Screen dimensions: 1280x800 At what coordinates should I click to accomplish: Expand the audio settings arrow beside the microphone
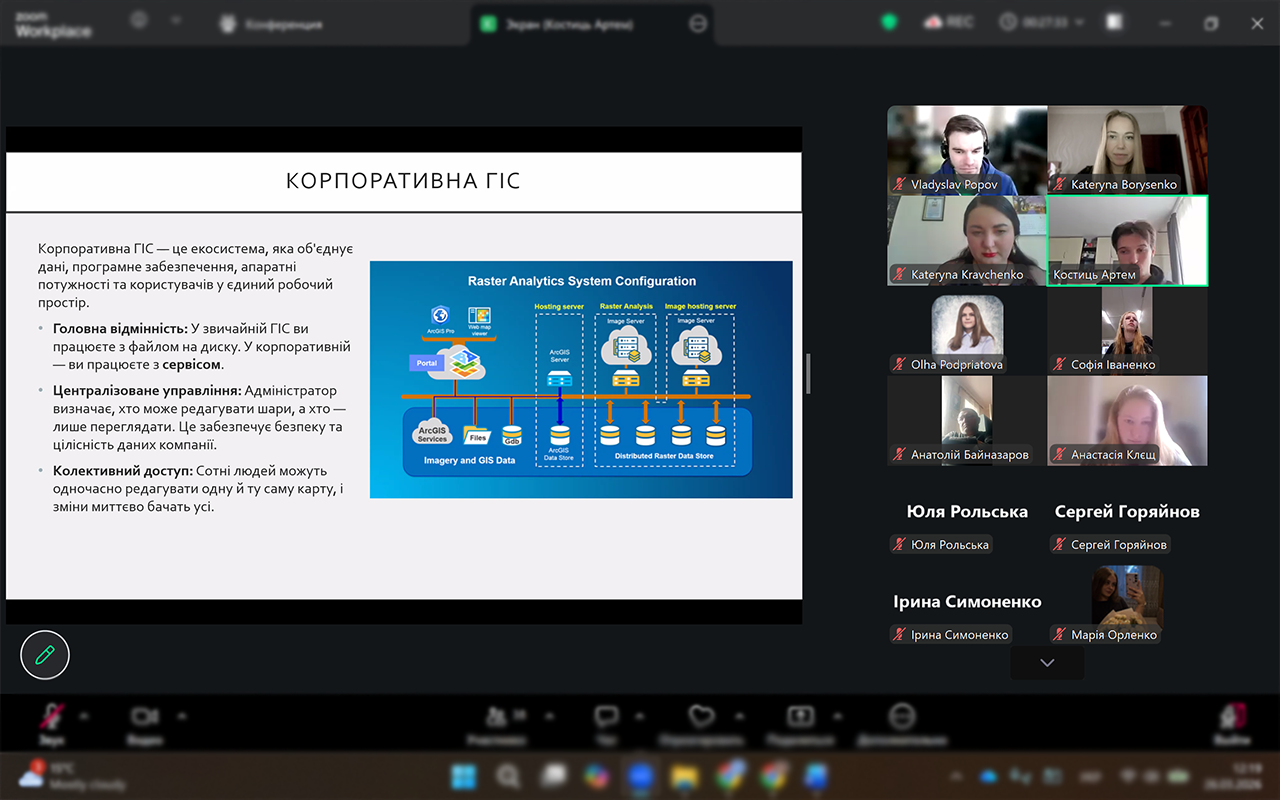(x=84, y=716)
